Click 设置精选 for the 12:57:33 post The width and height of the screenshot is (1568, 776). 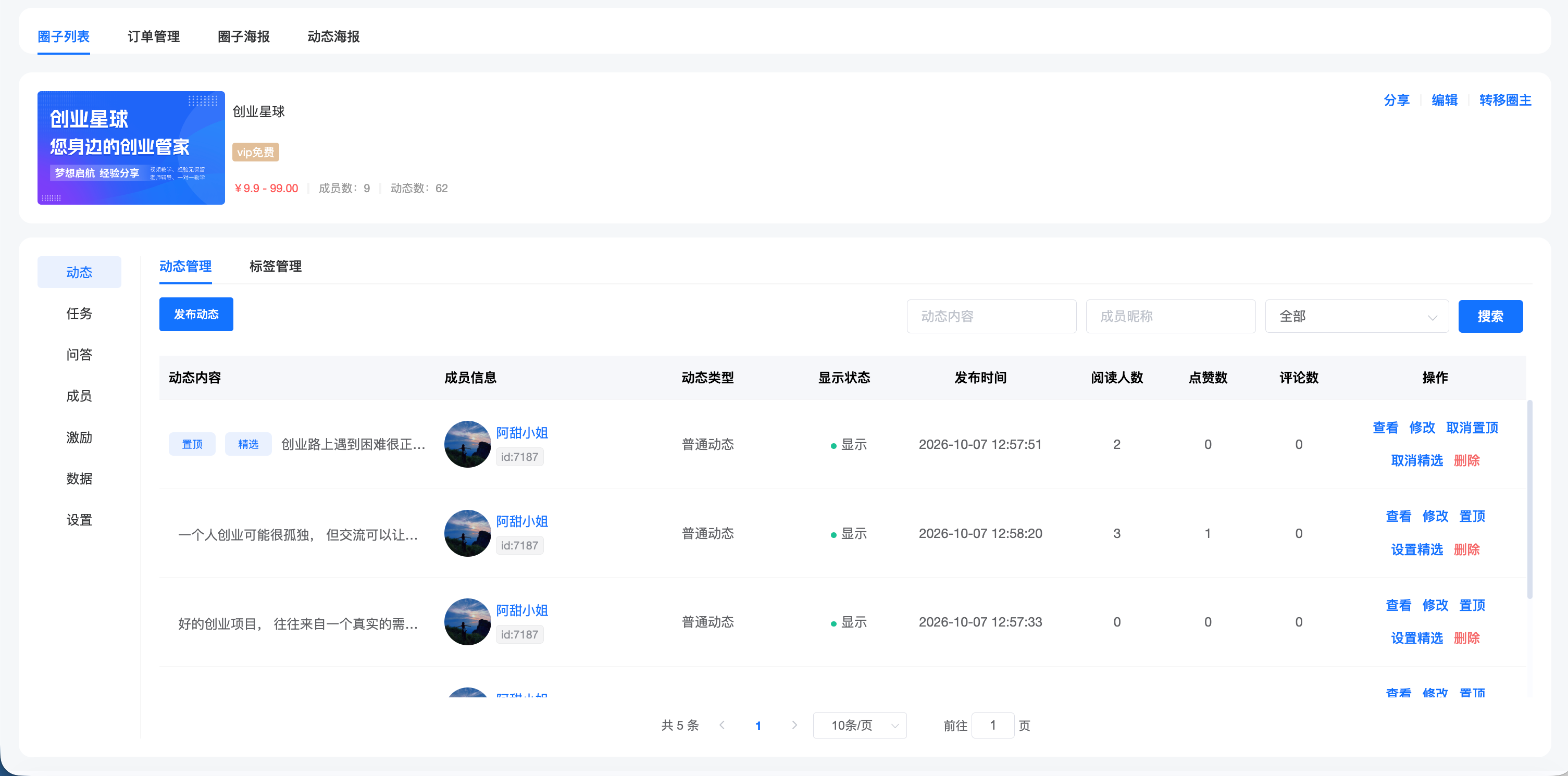tap(1416, 639)
